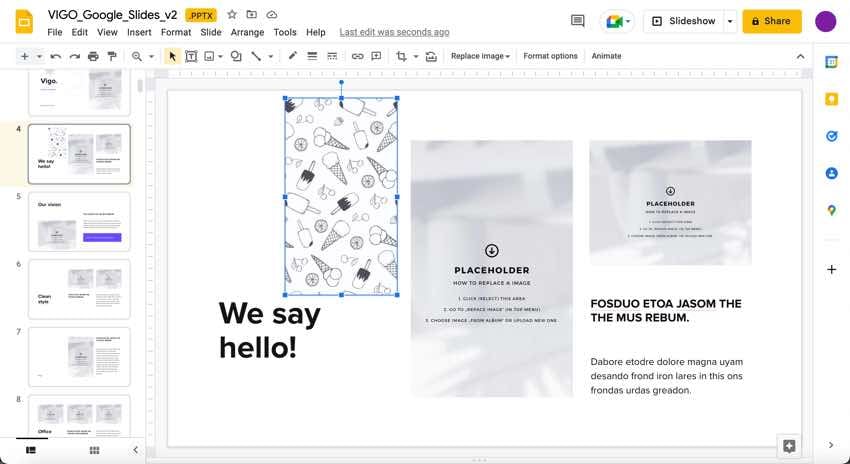Switch to grid view of slides
850x464 pixels.
(94, 451)
